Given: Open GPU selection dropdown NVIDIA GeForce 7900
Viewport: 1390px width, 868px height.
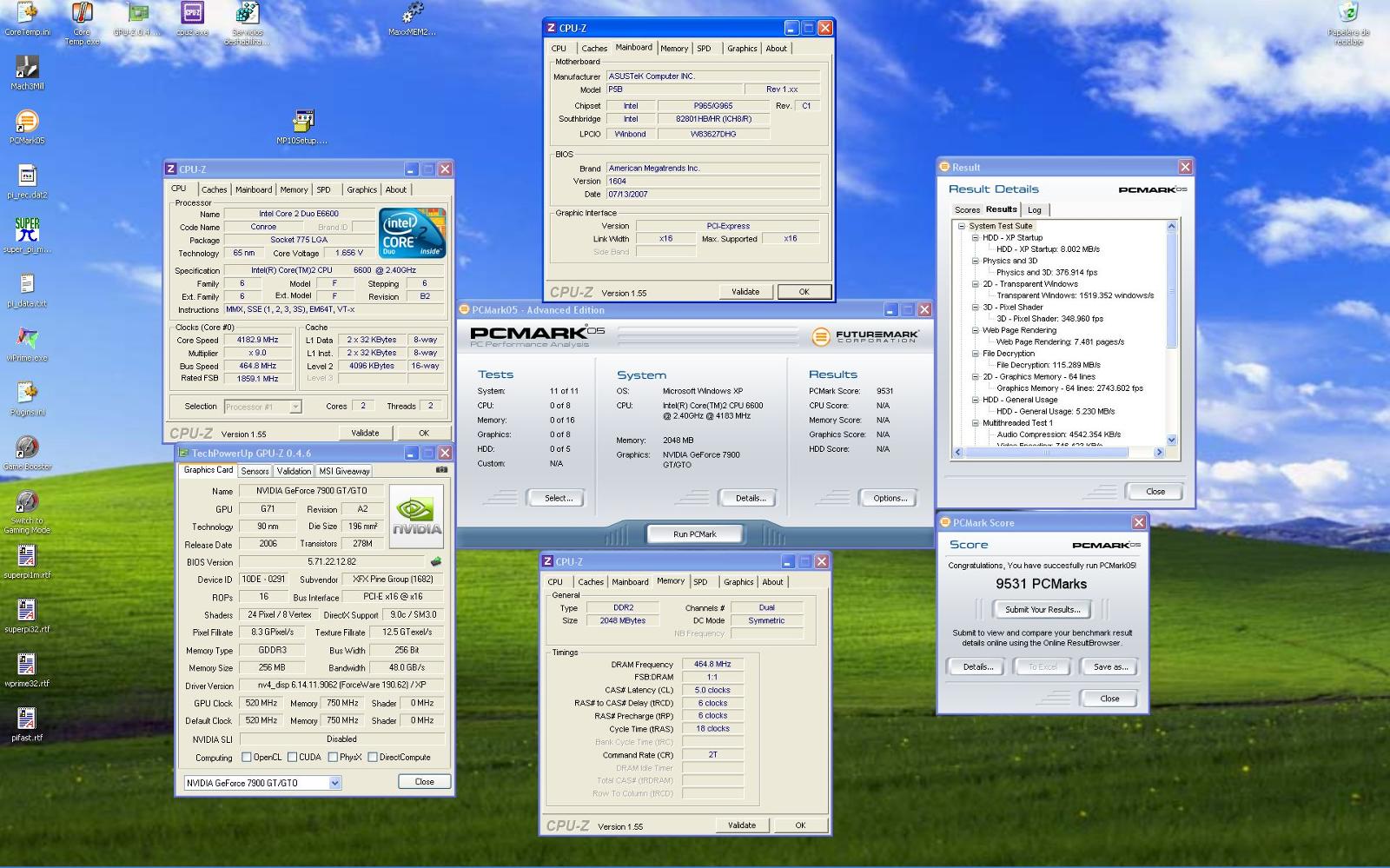Looking at the screenshot, I should coord(262,783).
